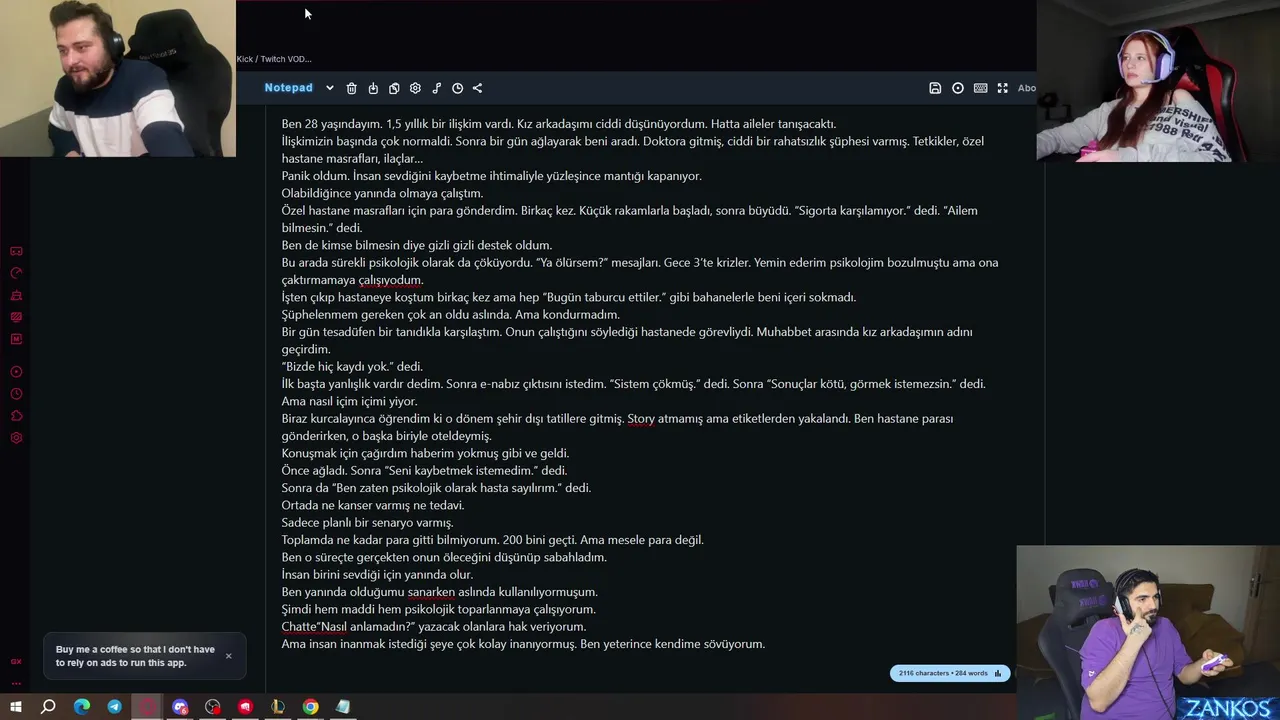Open the cleaner broom icon in sidebar
Screen dimensions: 1280x720
(x=16, y=295)
